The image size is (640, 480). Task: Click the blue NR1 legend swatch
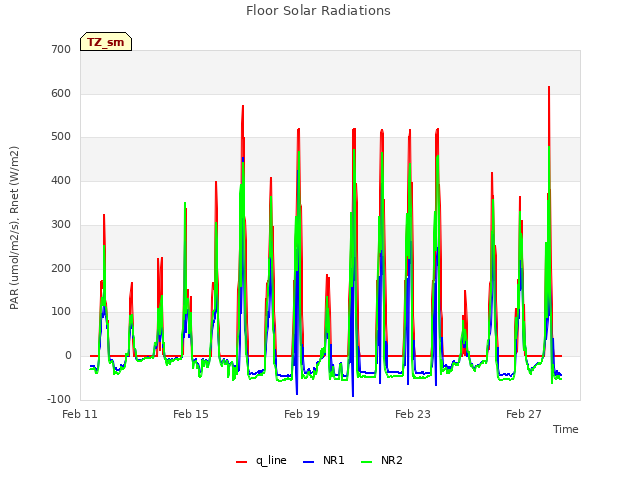tap(308, 462)
